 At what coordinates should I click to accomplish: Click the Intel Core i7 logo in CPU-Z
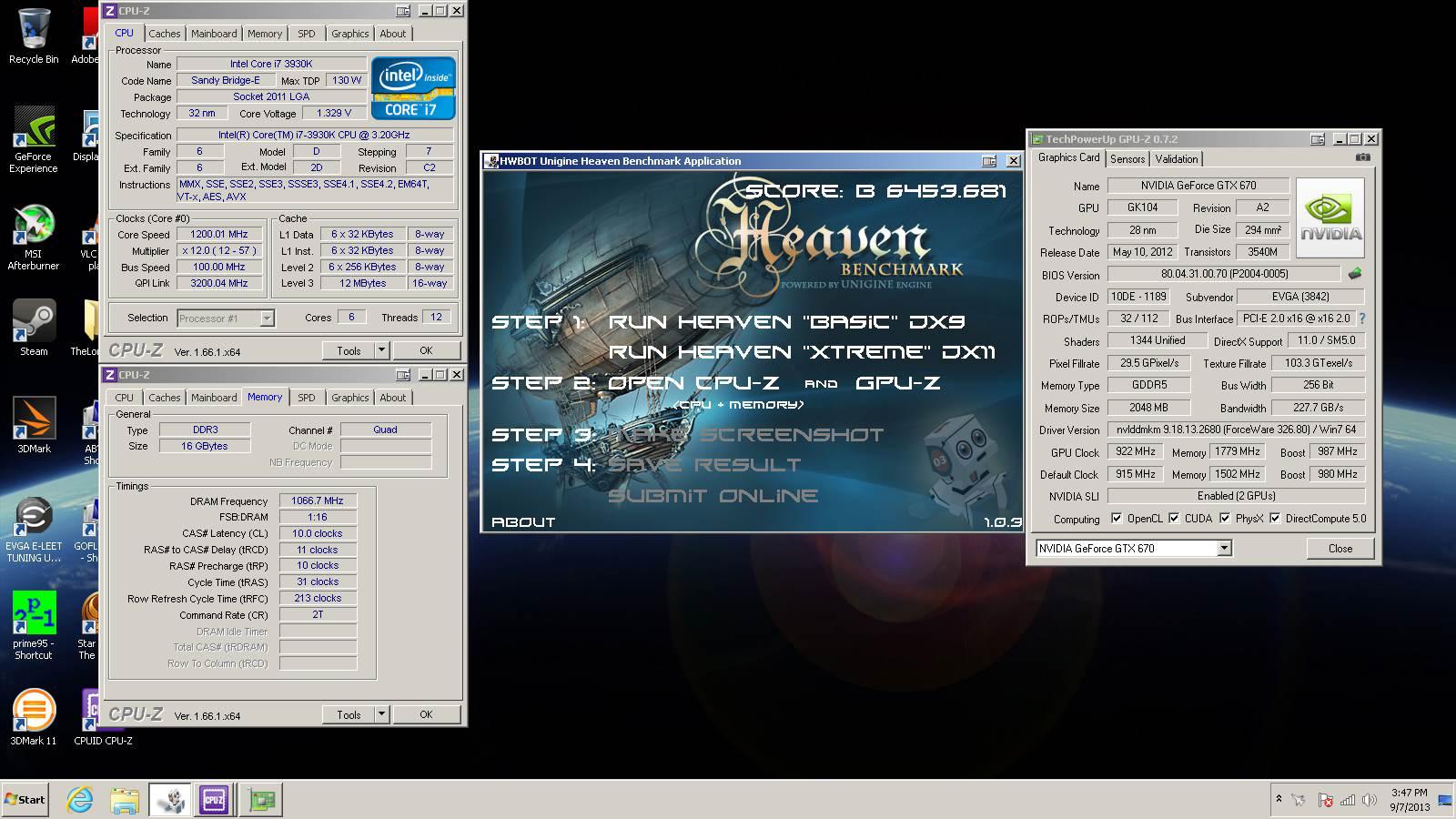[x=413, y=88]
